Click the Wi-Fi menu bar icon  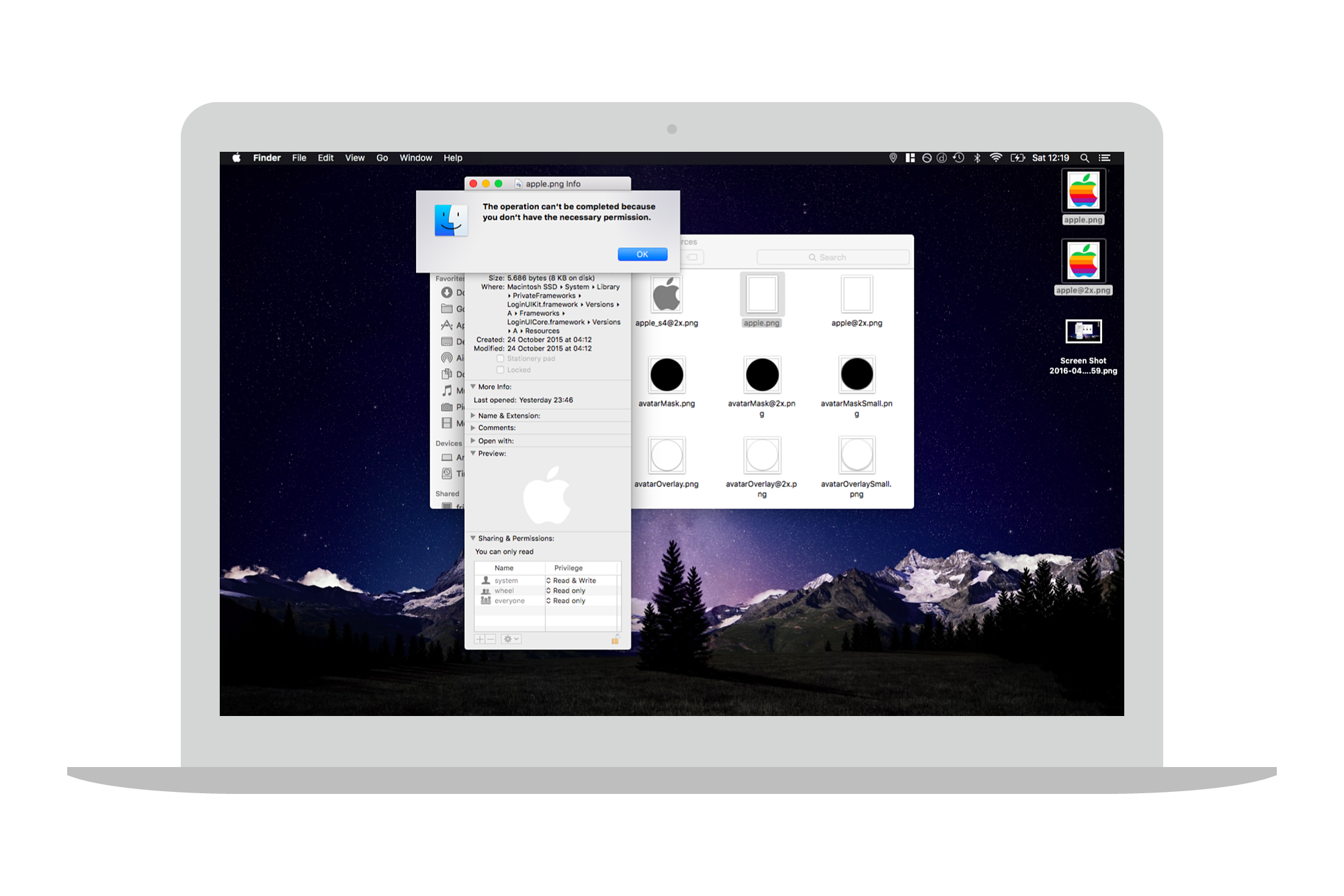tap(996, 158)
